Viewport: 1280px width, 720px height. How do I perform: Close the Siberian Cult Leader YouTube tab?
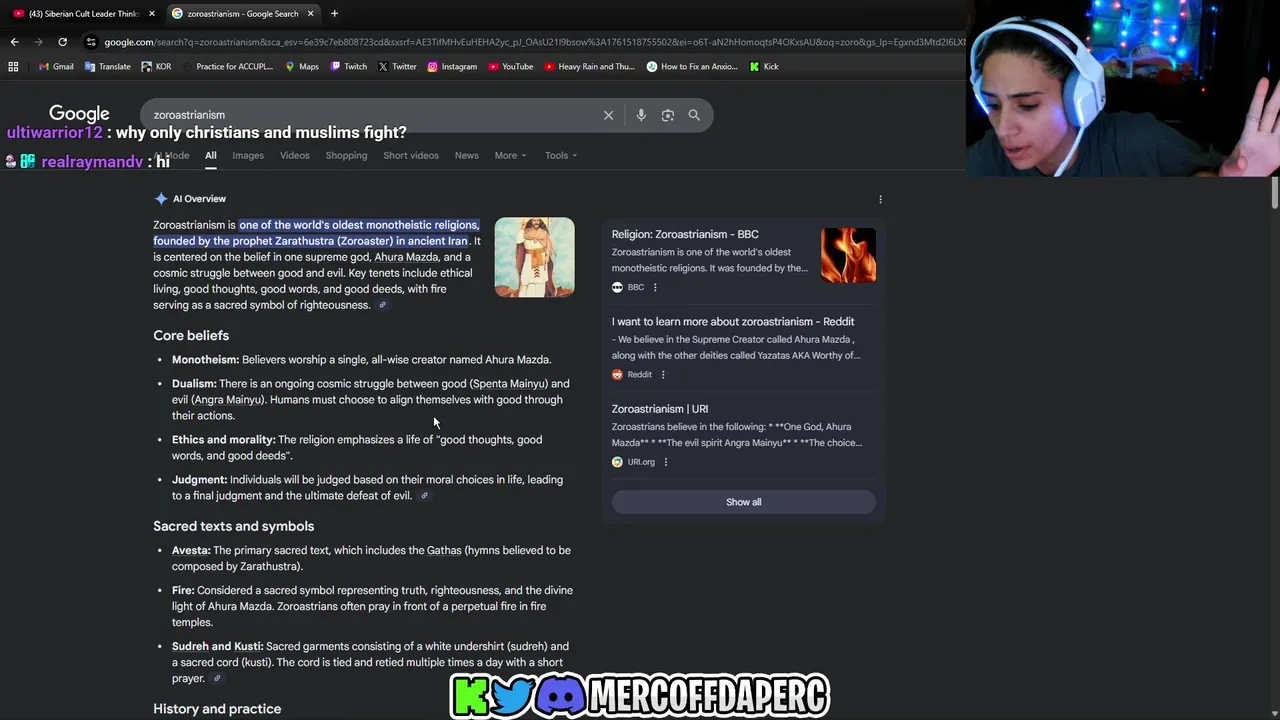point(152,14)
